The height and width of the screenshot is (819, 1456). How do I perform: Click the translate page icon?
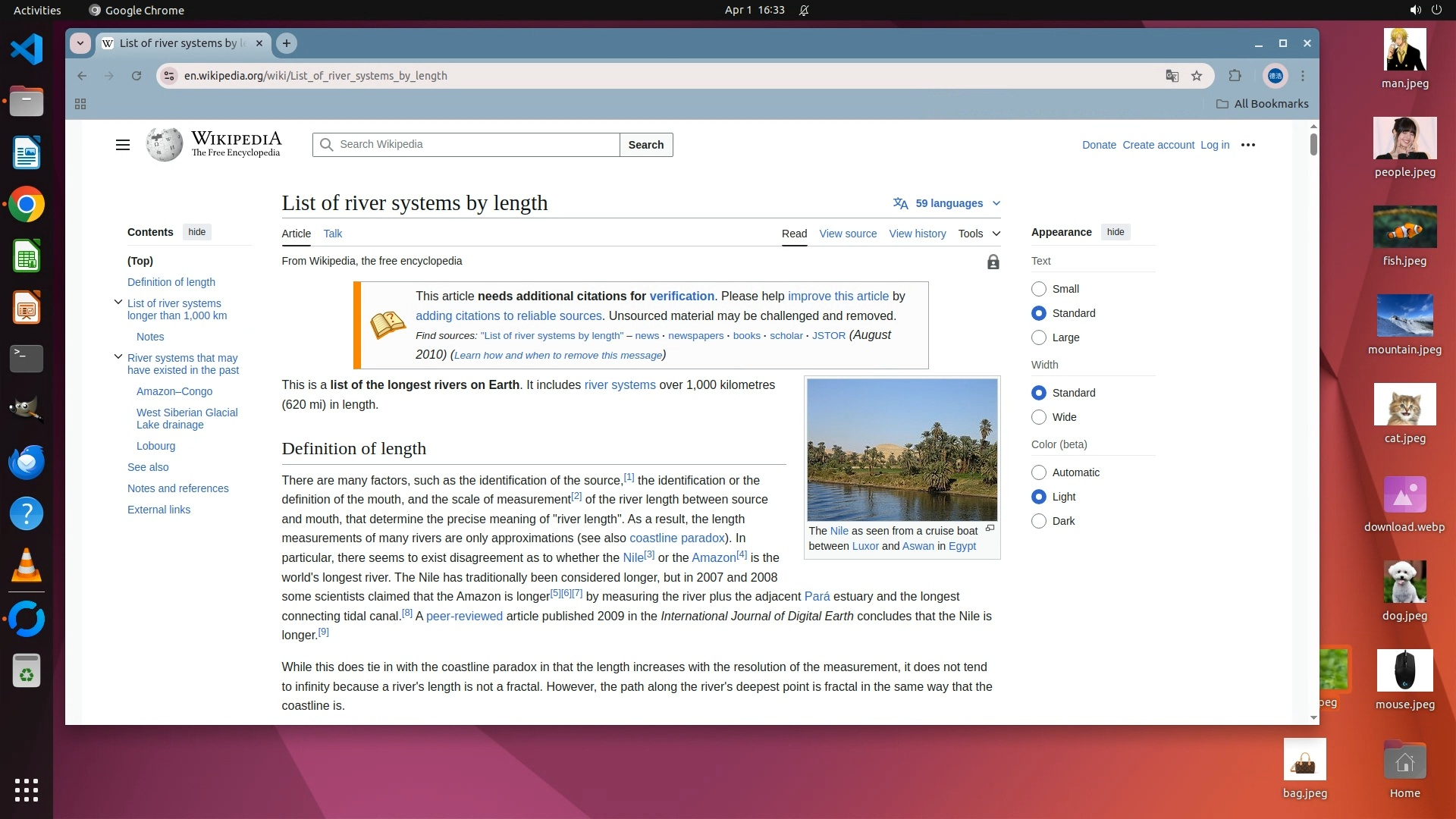click(1172, 76)
